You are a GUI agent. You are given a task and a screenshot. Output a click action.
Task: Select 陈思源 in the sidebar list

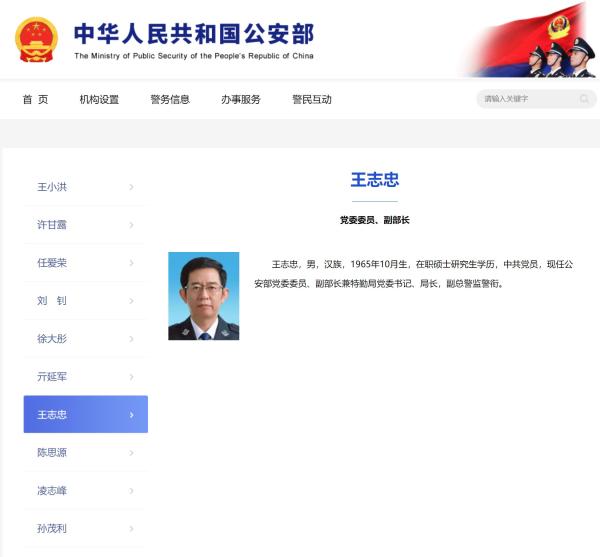coord(86,453)
